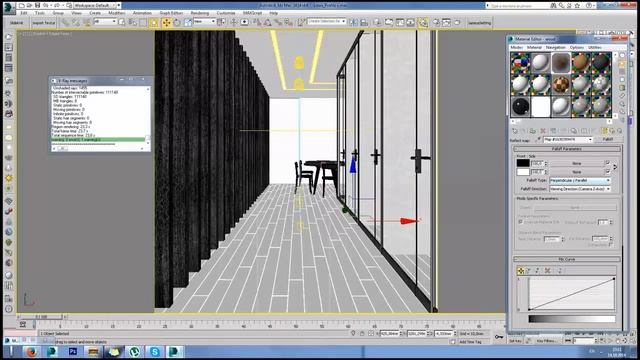Viewport: 640px width, 360px height.
Task: Open Skype from the taskbar
Action: click(154, 352)
